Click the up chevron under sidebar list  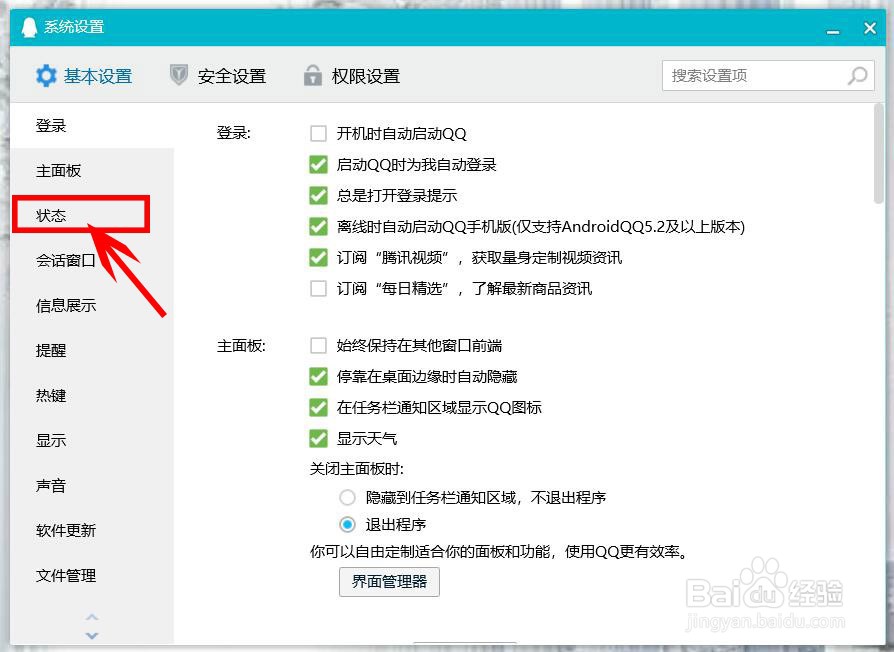tap(92, 617)
